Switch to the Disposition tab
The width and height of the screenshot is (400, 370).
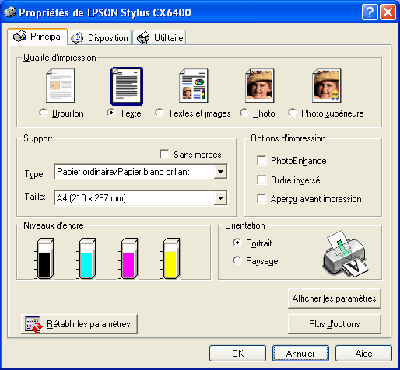coord(100,38)
